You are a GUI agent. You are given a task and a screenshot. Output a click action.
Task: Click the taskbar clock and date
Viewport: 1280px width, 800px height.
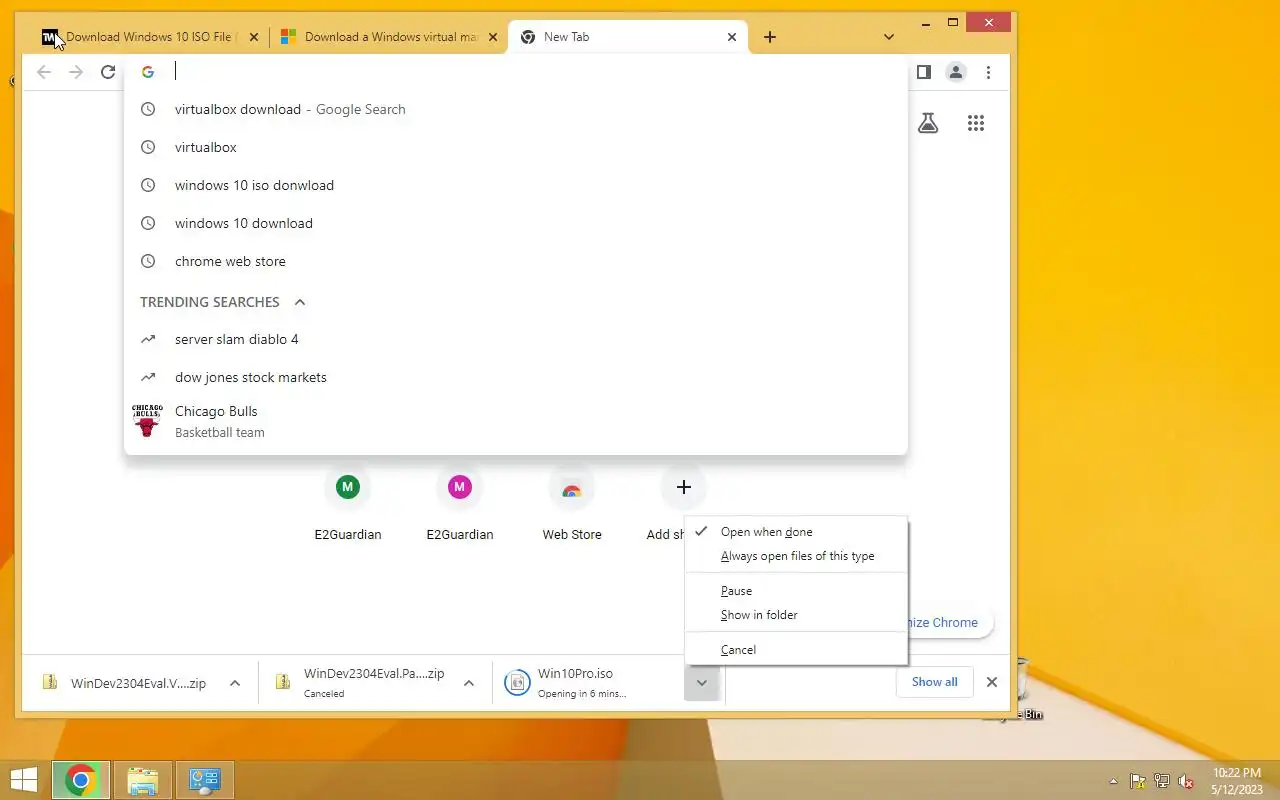1236,781
